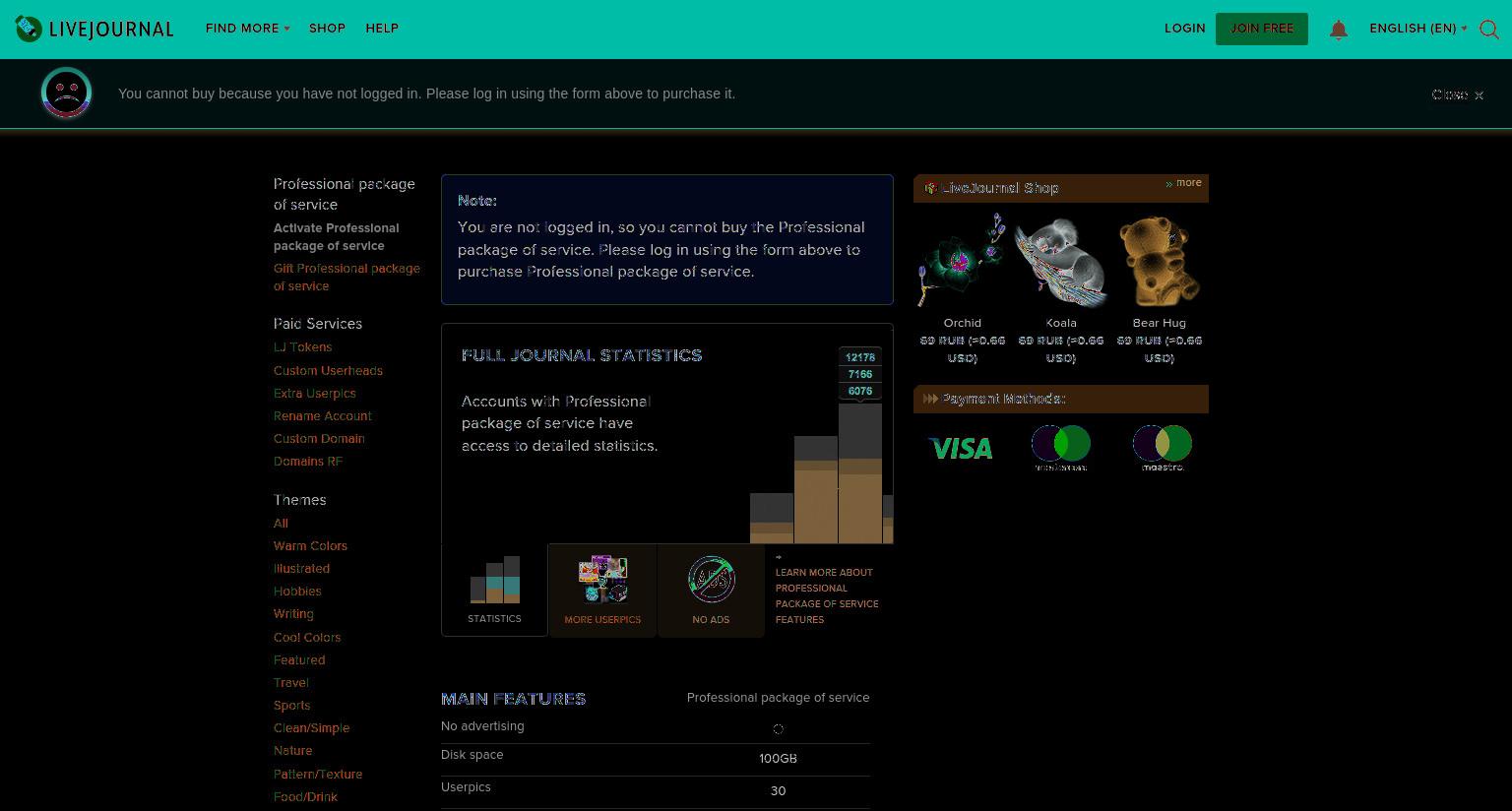Screen dimensions: 1512x811
Task: Select the Sports theme category
Action: tap(291, 706)
